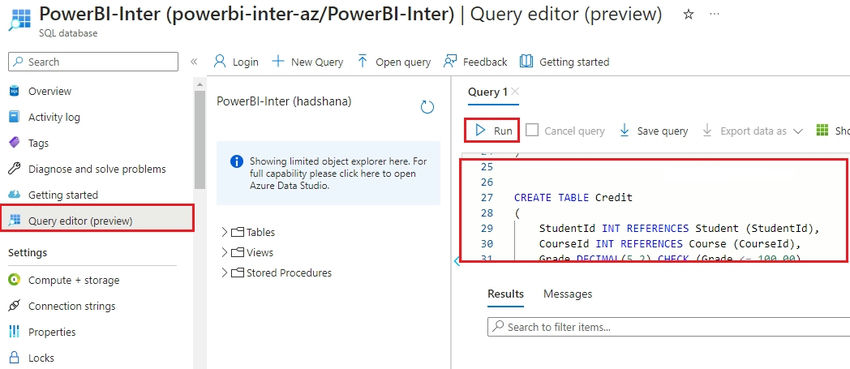
Task: Click the PowerBI-Inter (hadshana) explorer title
Action: pyautogui.click(x=284, y=101)
